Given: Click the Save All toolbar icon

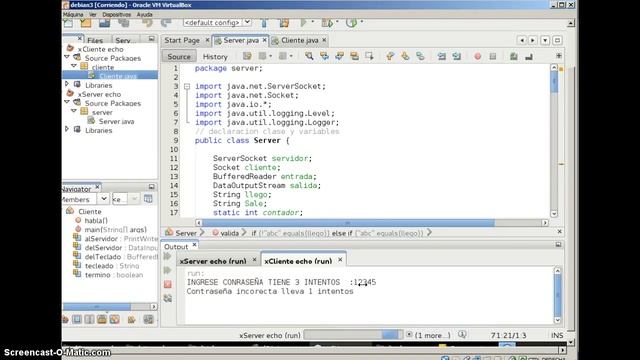Looking at the screenshot, I should (124, 23).
